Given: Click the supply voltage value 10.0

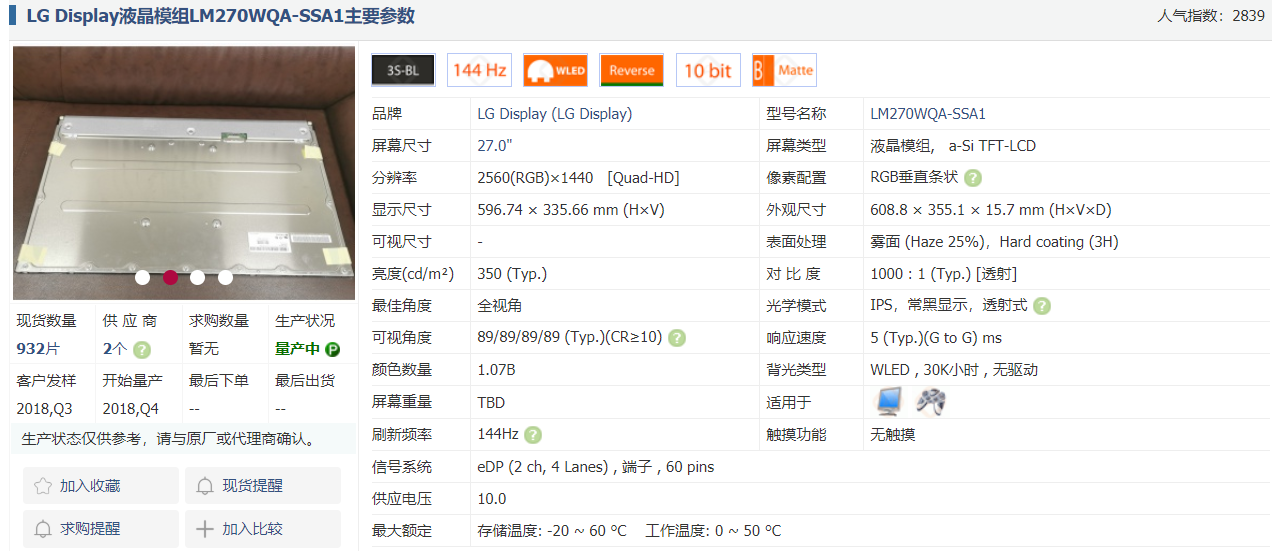Looking at the screenshot, I should (x=492, y=499).
